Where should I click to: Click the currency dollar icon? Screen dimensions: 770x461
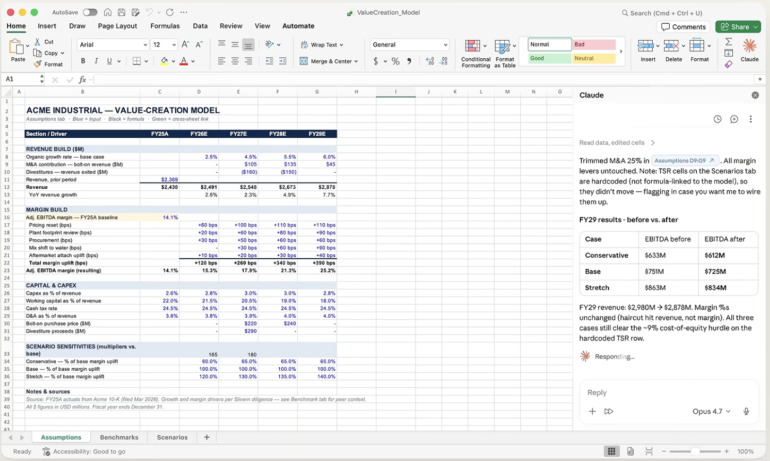click(376, 61)
